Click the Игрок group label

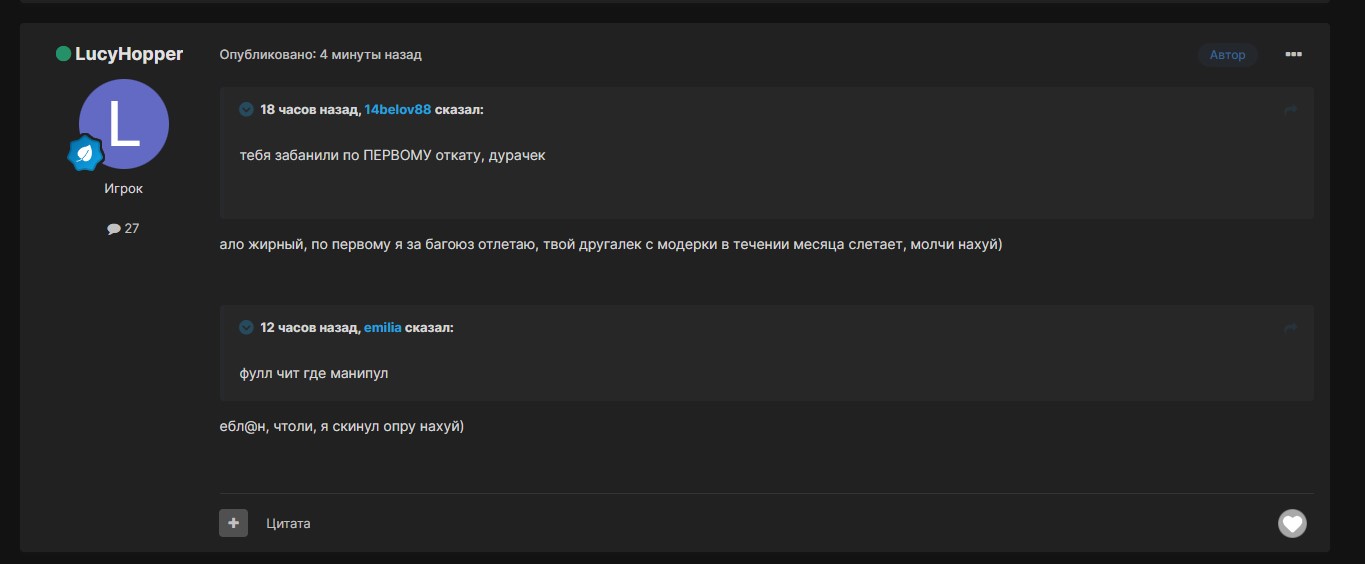coord(124,188)
